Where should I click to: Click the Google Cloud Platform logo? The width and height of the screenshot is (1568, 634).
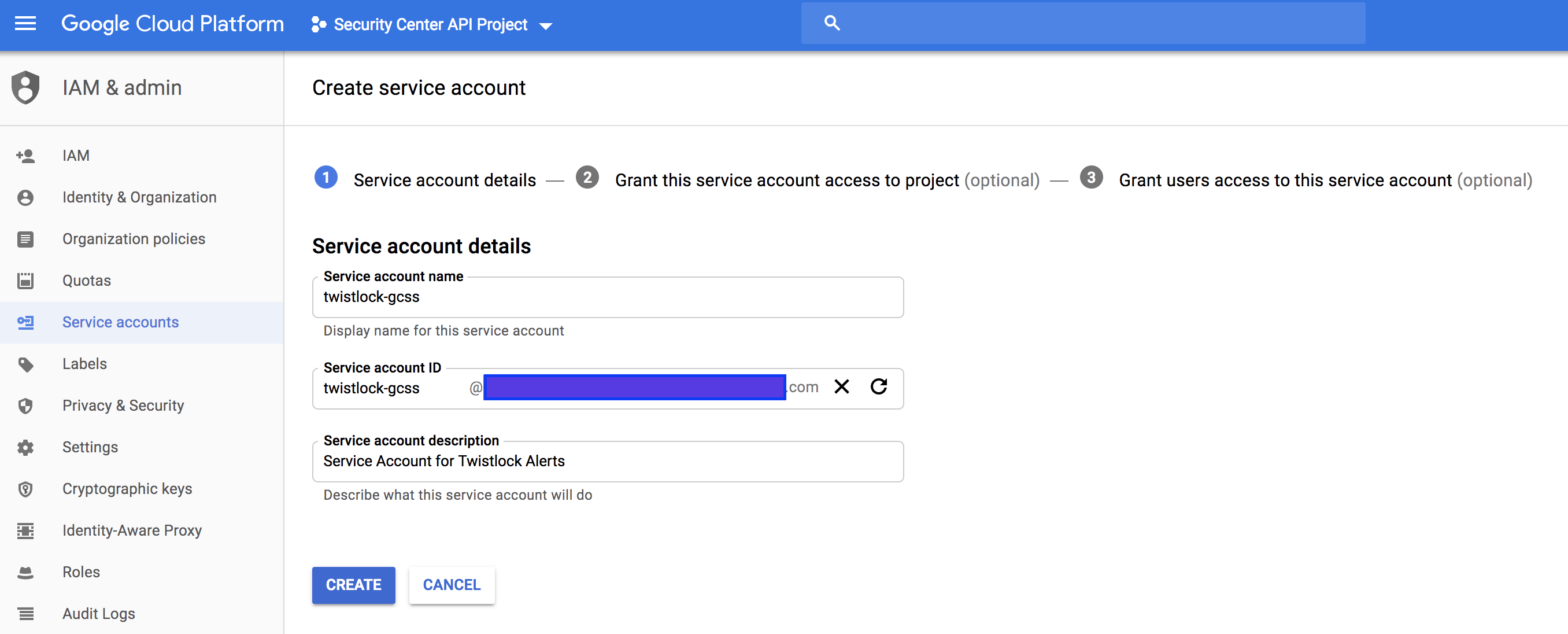click(172, 24)
